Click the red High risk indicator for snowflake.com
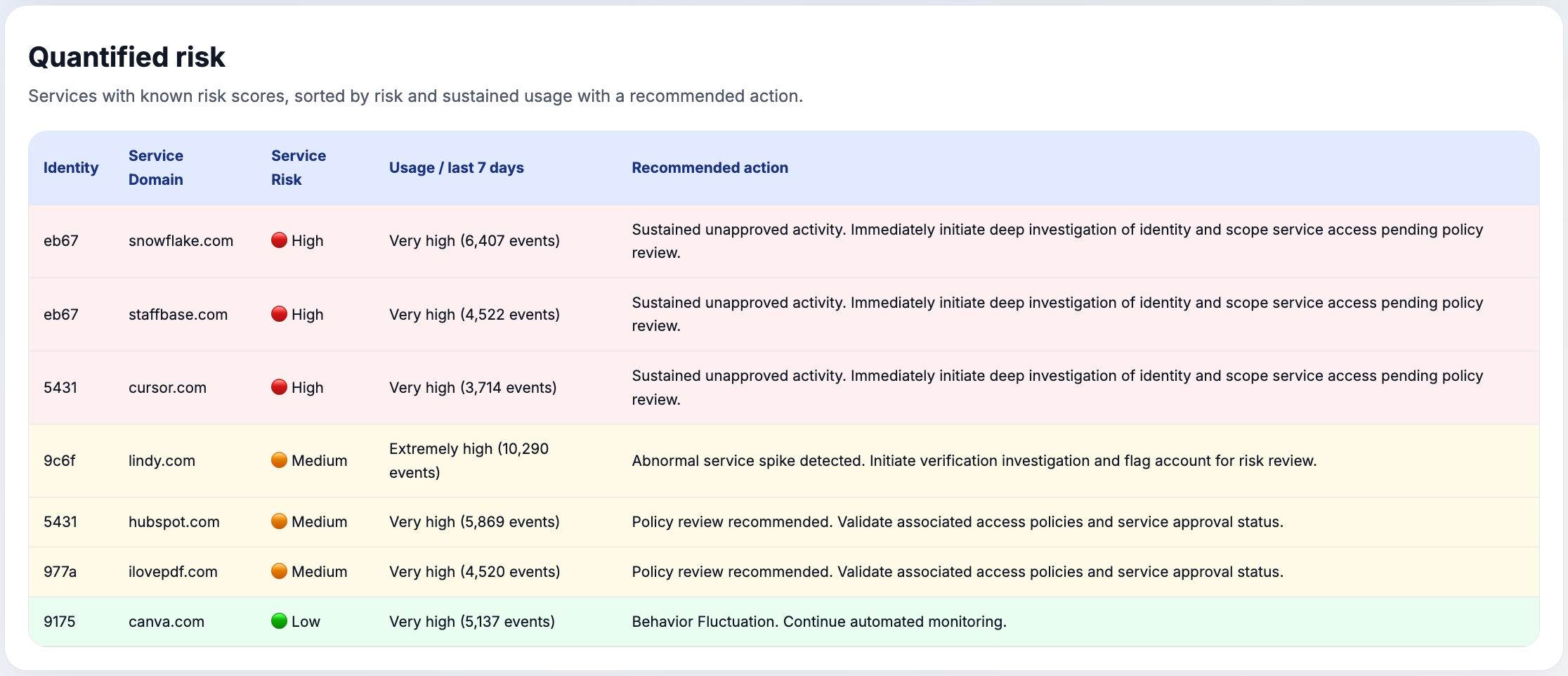The image size is (1568, 676). point(279,240)
